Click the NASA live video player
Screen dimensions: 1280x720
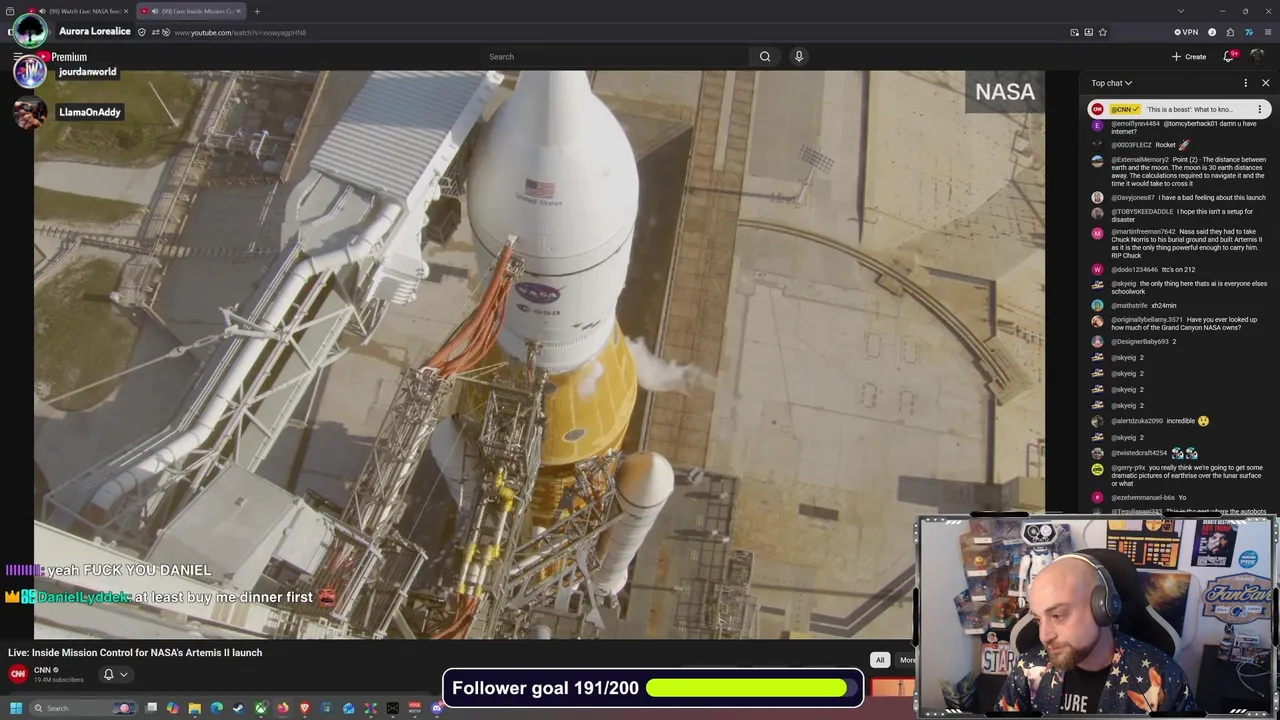[540, 355]
